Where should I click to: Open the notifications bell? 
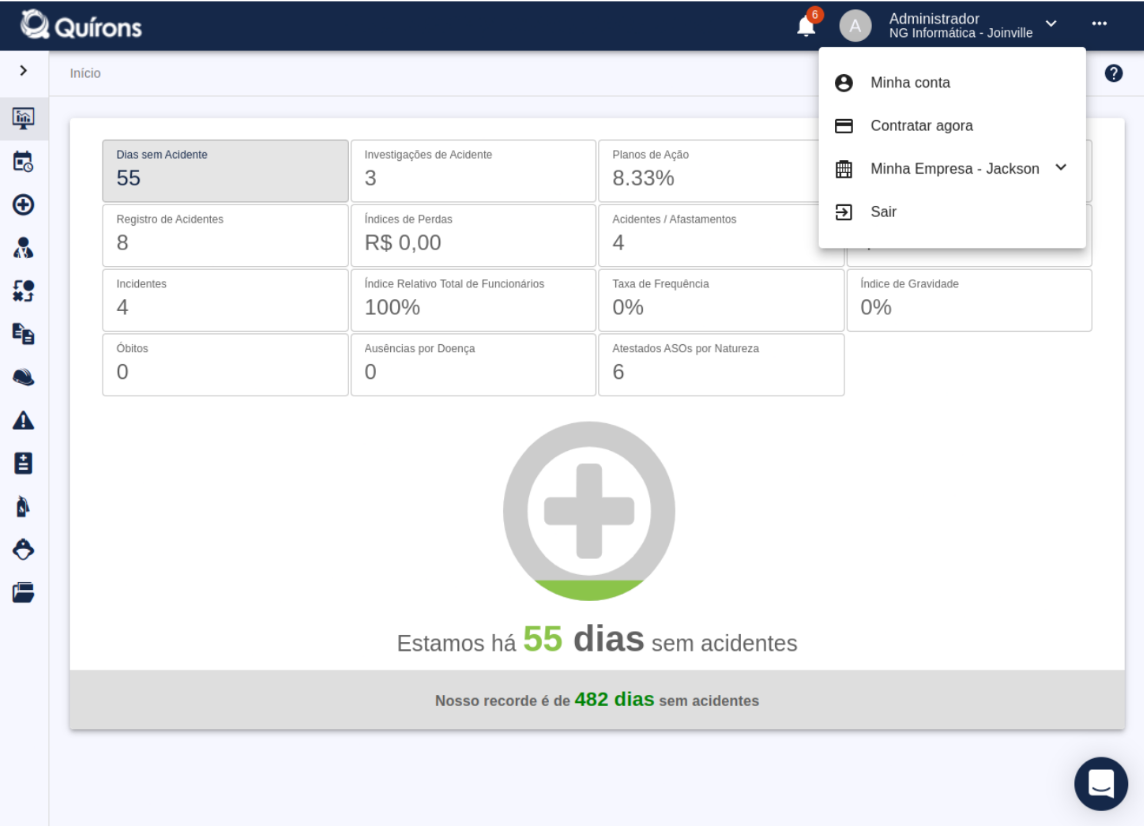(x=805, y=26)
